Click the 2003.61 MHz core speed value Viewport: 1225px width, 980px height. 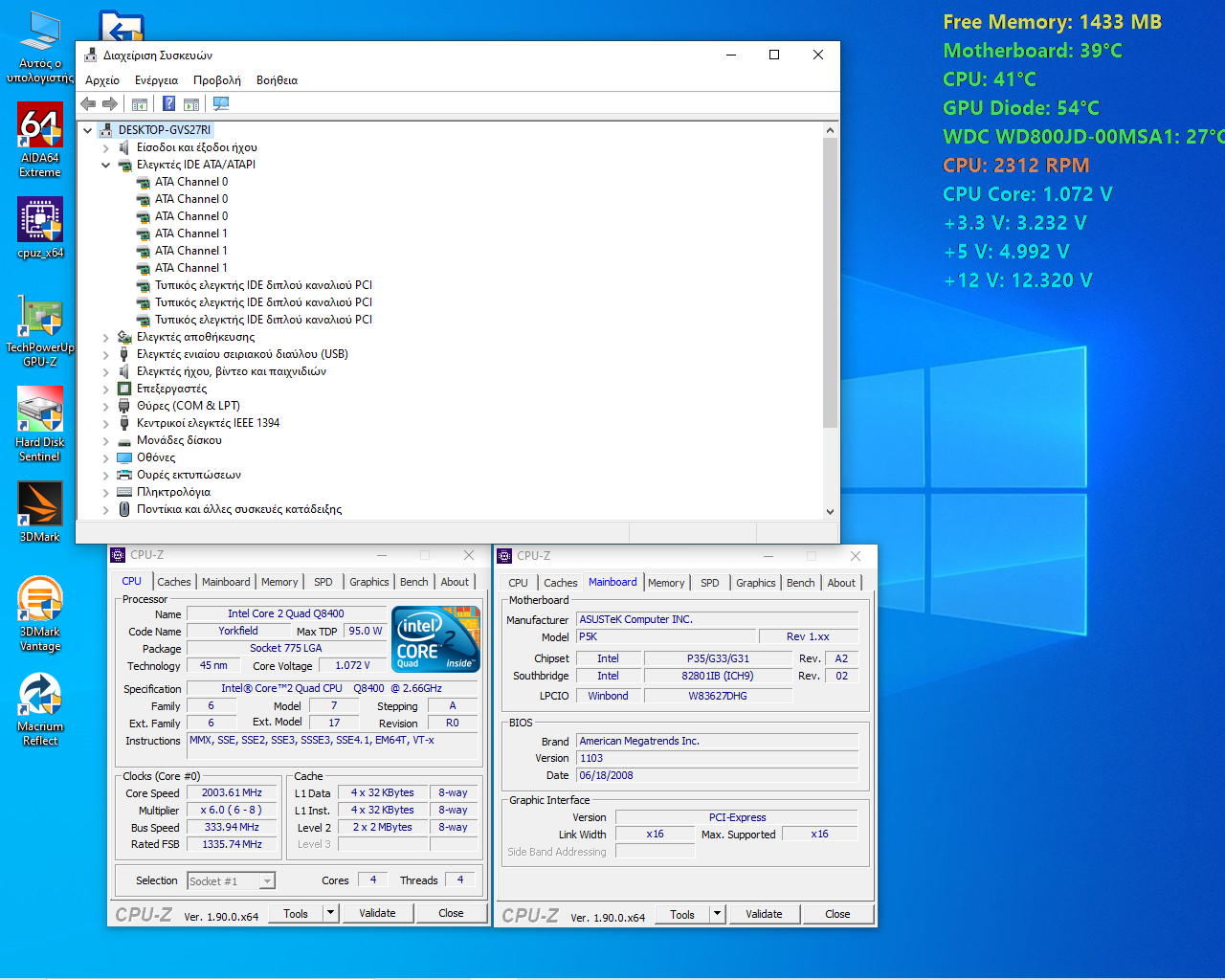point(232,792)
